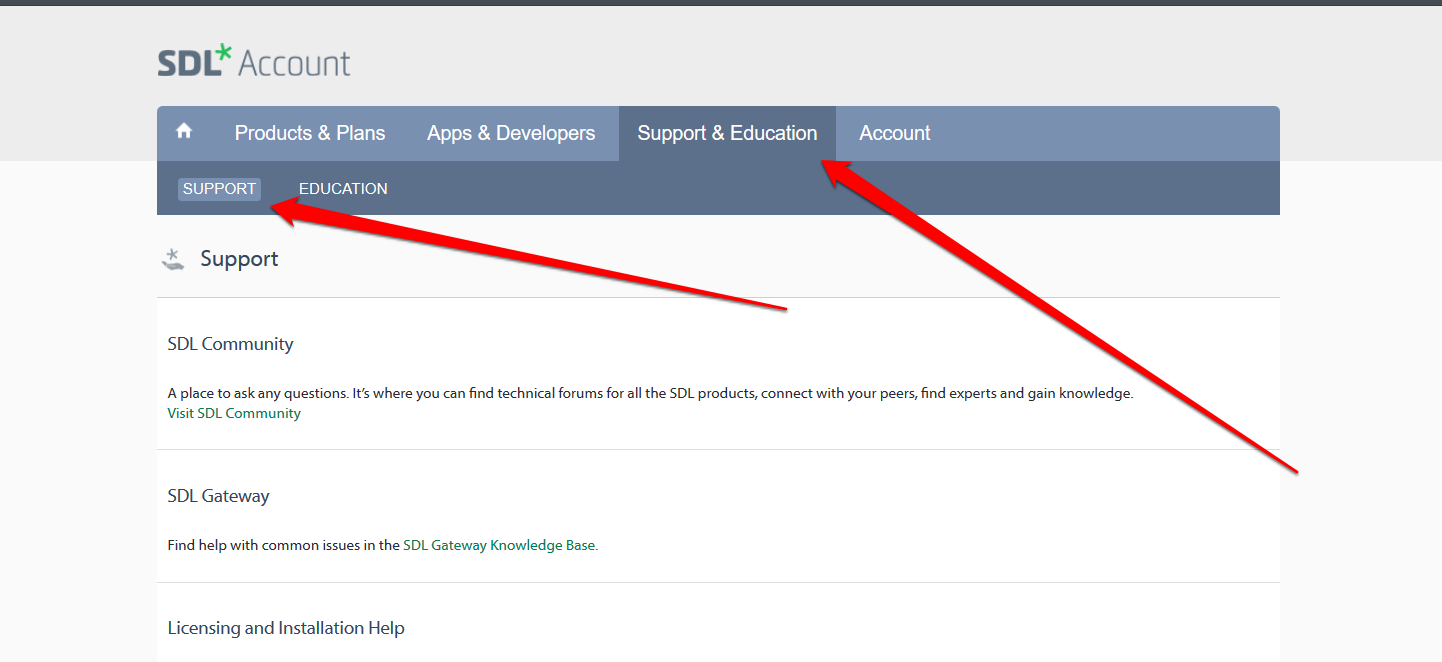
Task: Open the SDL Gateway Knowledge Base link
Action: 499,545
